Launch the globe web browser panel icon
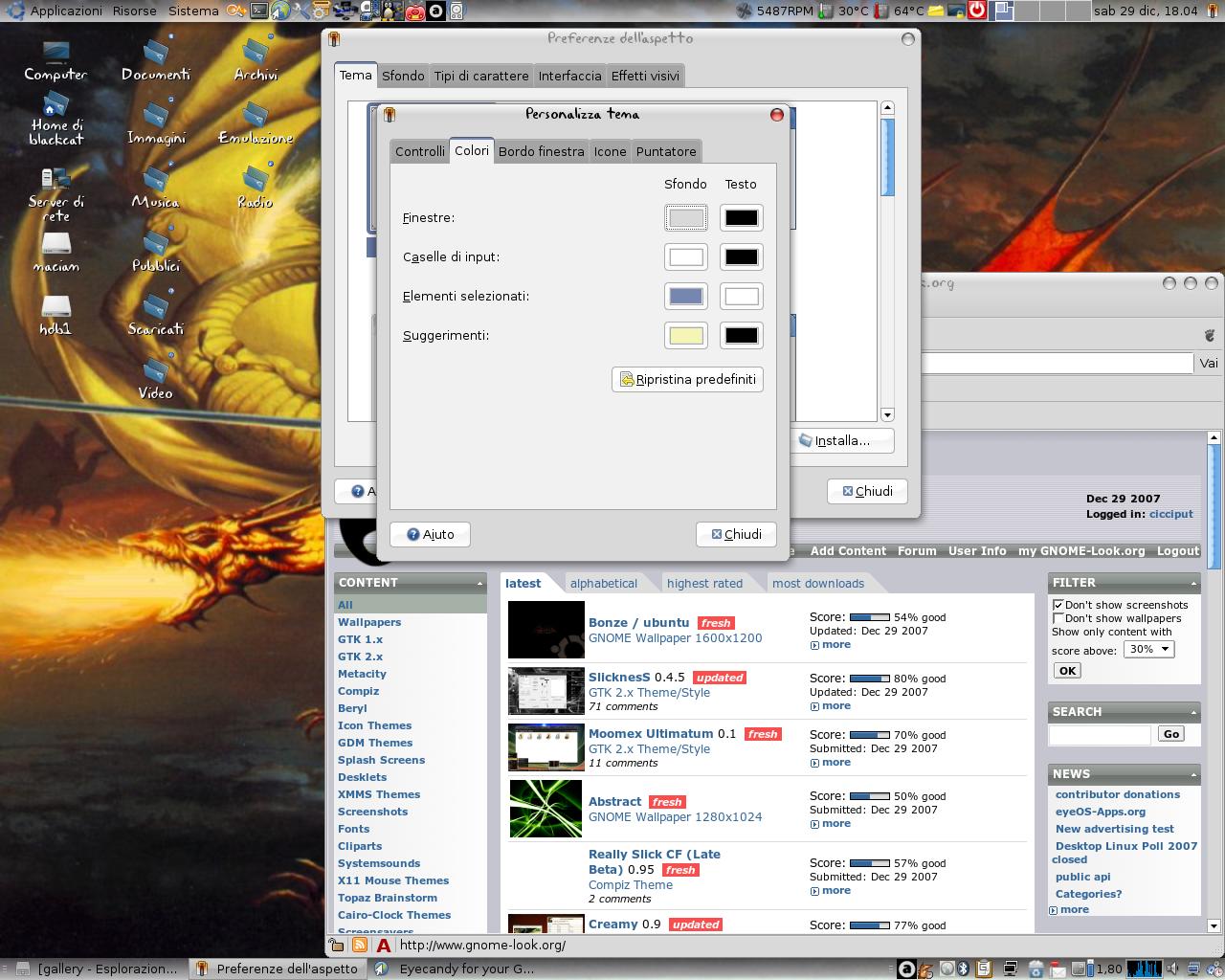1225x980 pixels. click(280, 11)
